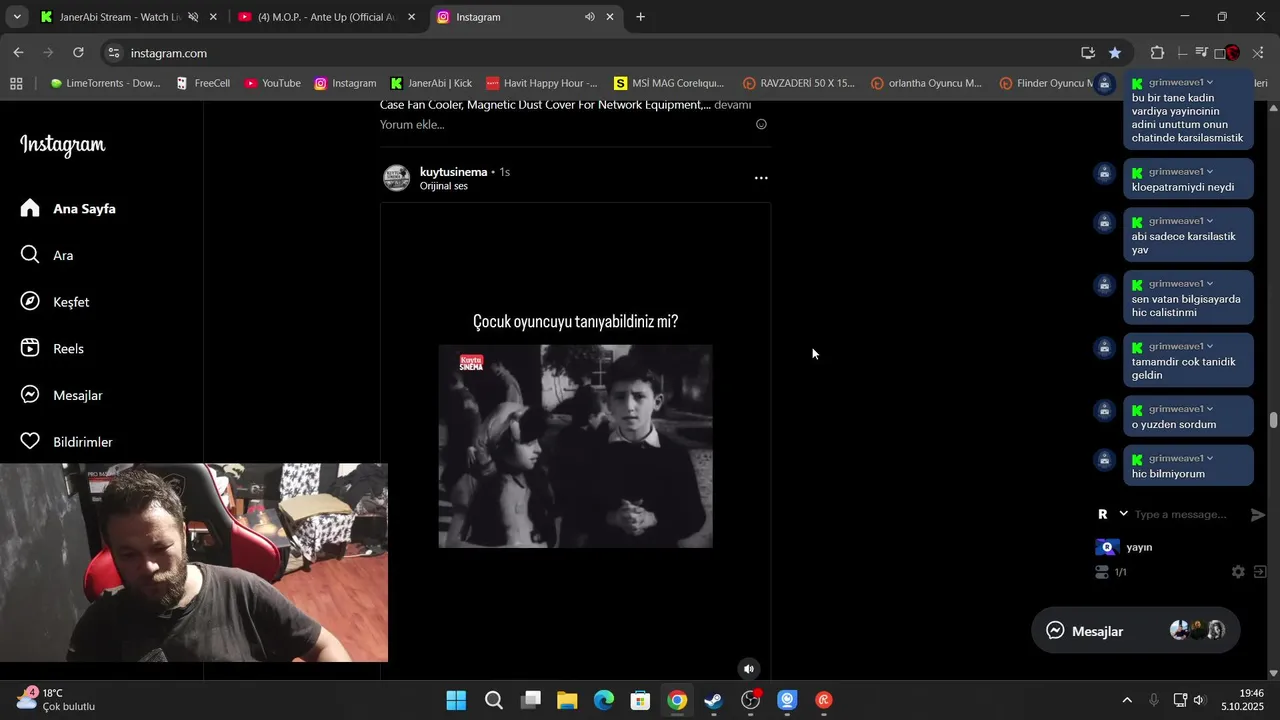Open Mesajlar in the left sidebar
The image size is (1280, 720).
click(61, 395)
